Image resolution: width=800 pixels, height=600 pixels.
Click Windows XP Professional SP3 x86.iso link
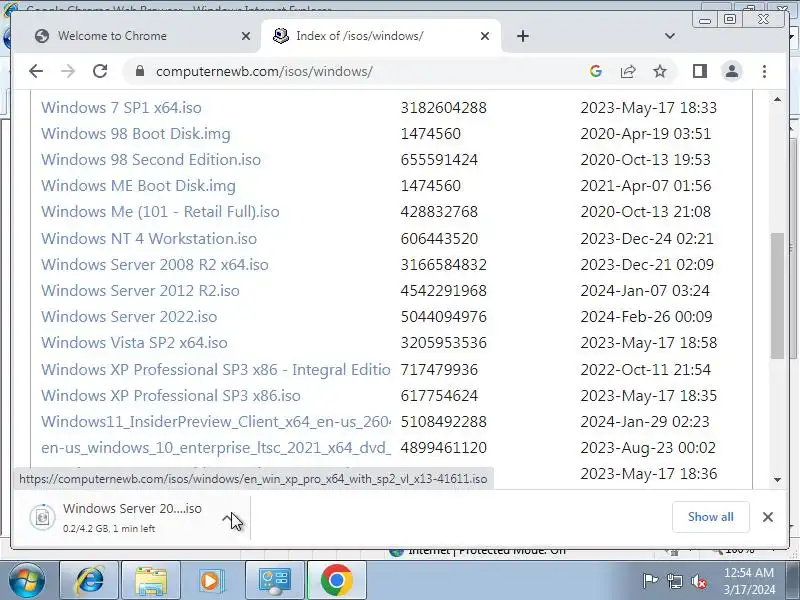(x=171, y=396)
